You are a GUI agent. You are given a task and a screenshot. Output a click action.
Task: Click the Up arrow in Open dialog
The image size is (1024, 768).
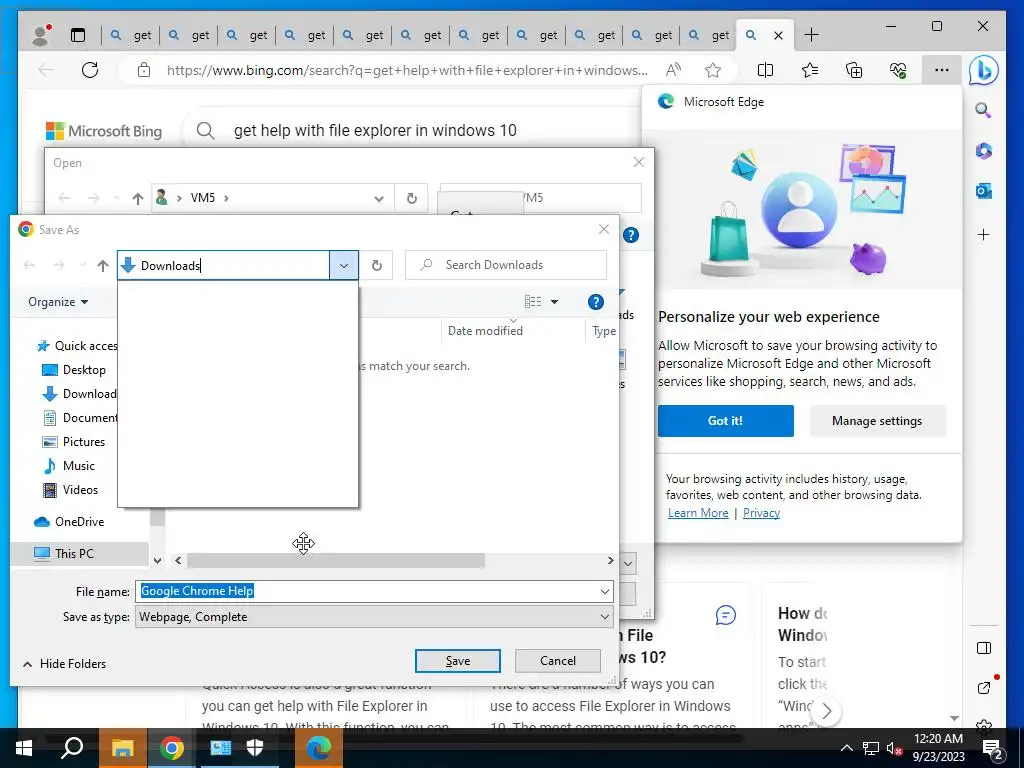[137, 199]
